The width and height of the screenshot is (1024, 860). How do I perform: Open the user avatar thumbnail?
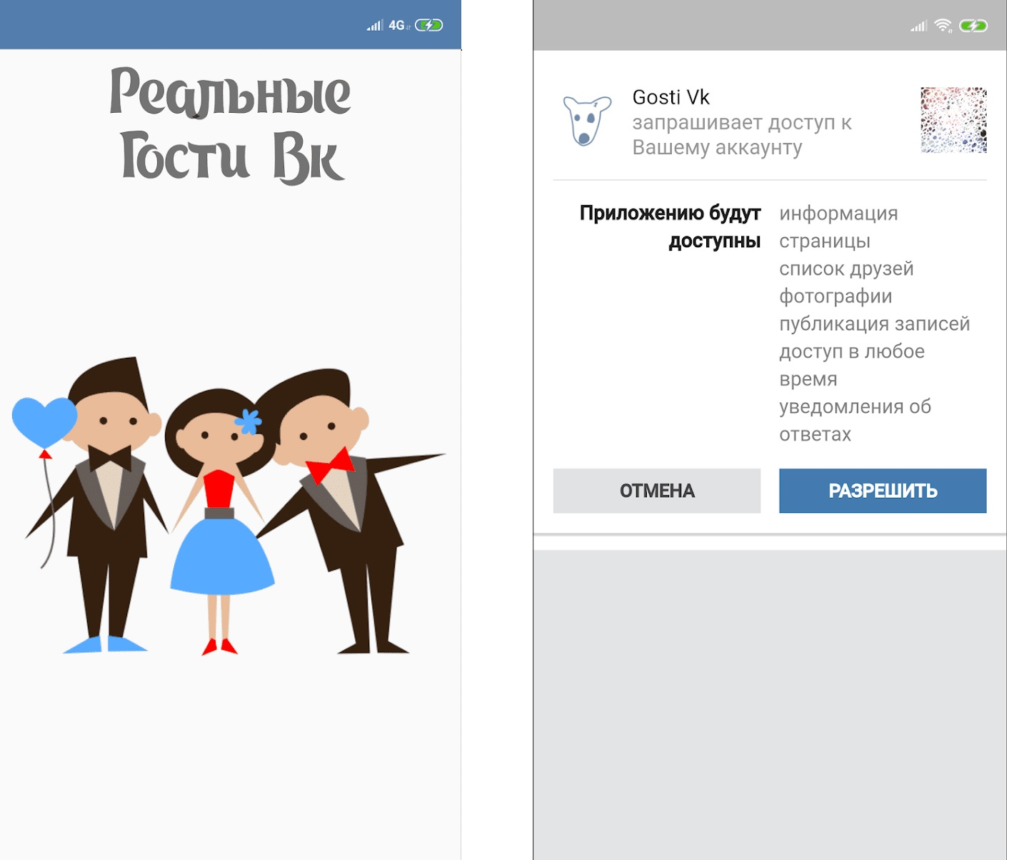click(953, 120)
